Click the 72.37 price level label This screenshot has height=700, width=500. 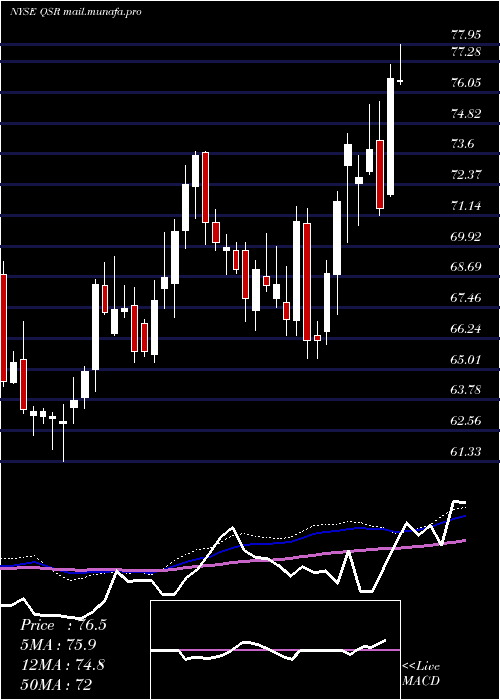(x=468, y=175)
